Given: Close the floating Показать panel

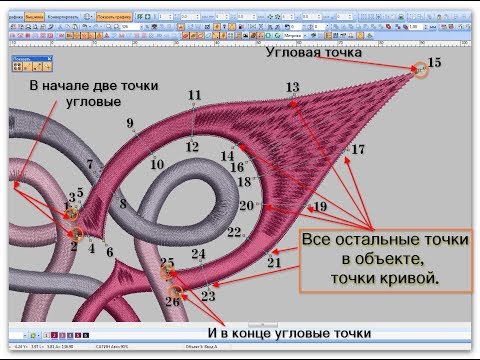Looking at the screenshot, I should (x=49, y=59).
